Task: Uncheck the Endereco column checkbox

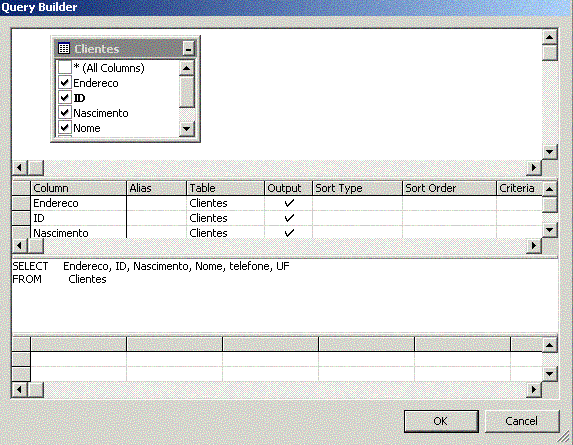Action: coord(65,83)
